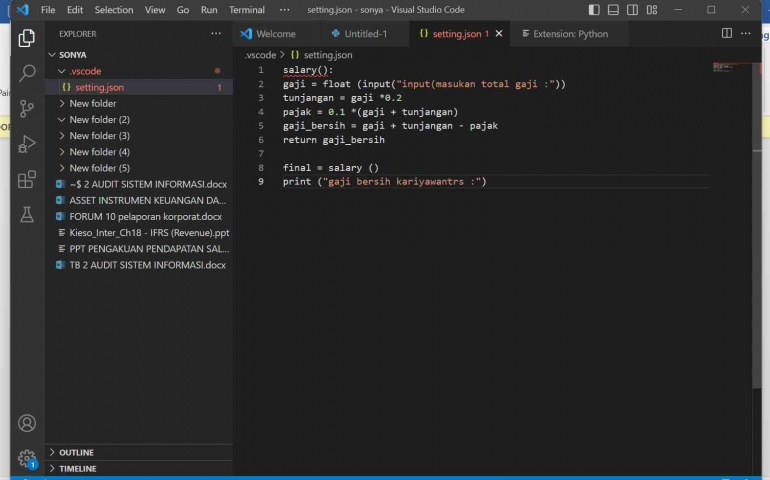This screenshot has height=480, width=770.
Task: Toggle Secondary Side Bar layout button
Action: (633, 10)
